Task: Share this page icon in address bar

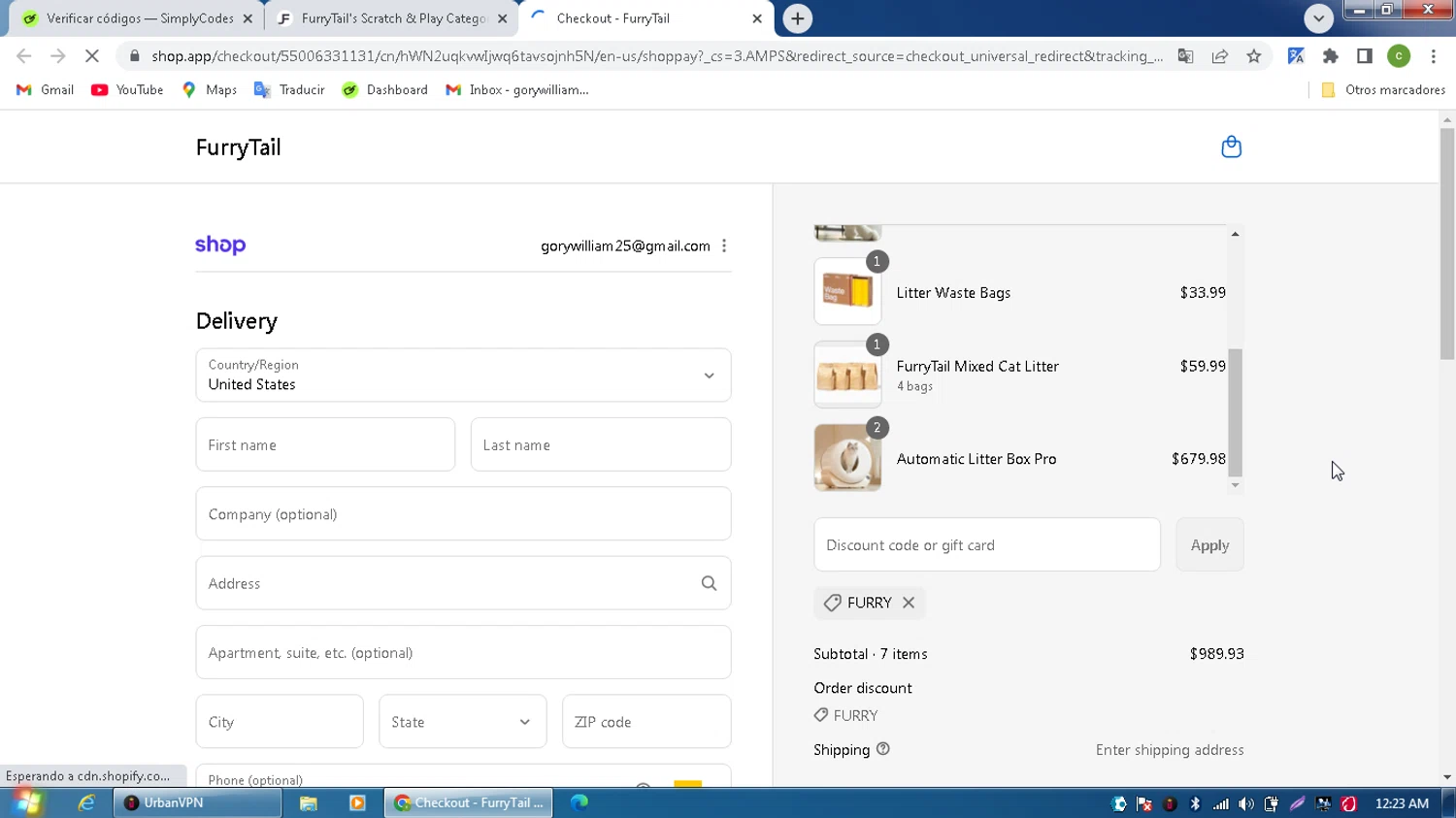Action: (x=1220, y=56)
